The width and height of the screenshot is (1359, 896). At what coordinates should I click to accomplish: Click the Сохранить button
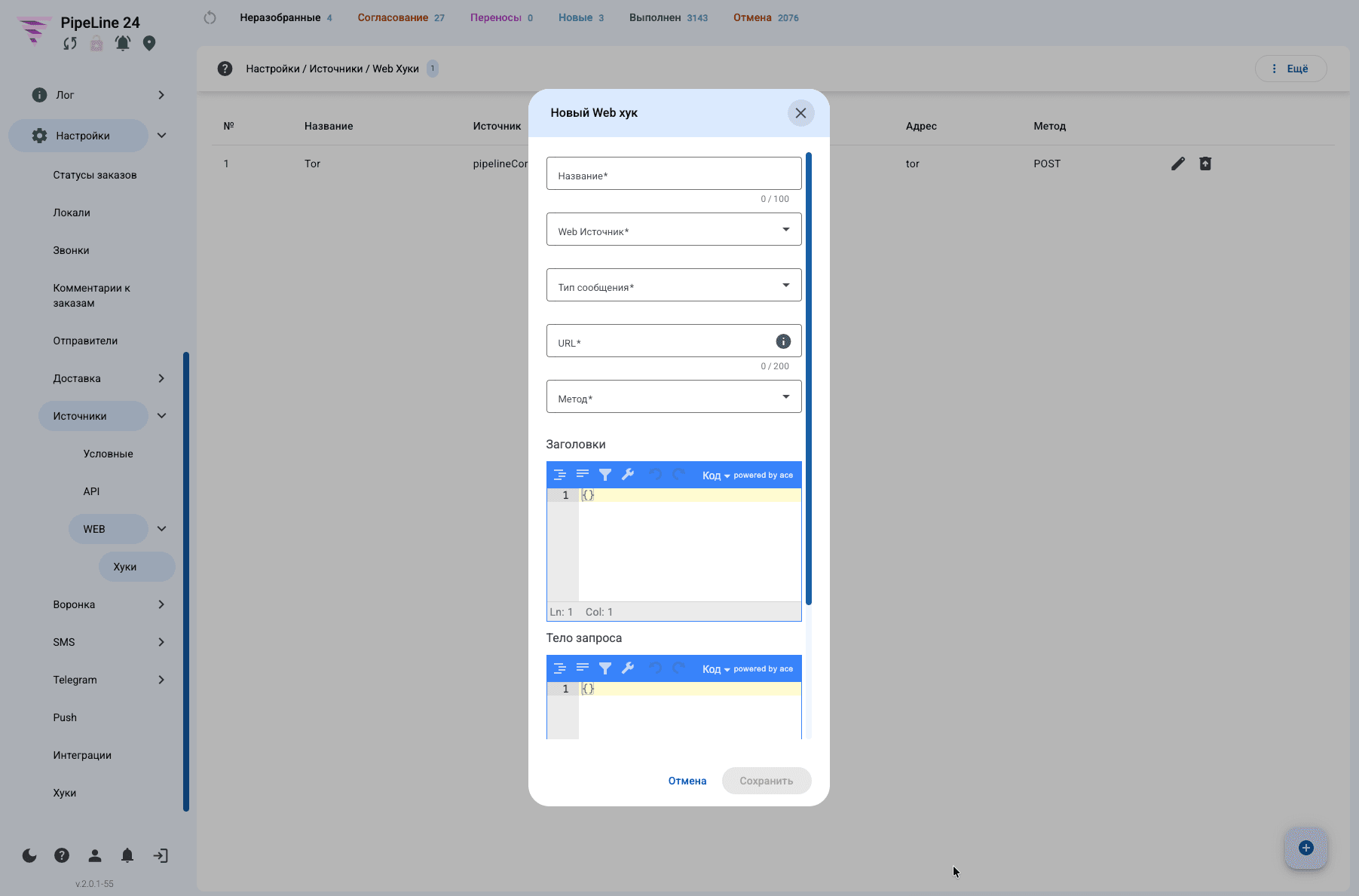click(x=767, y=781)
